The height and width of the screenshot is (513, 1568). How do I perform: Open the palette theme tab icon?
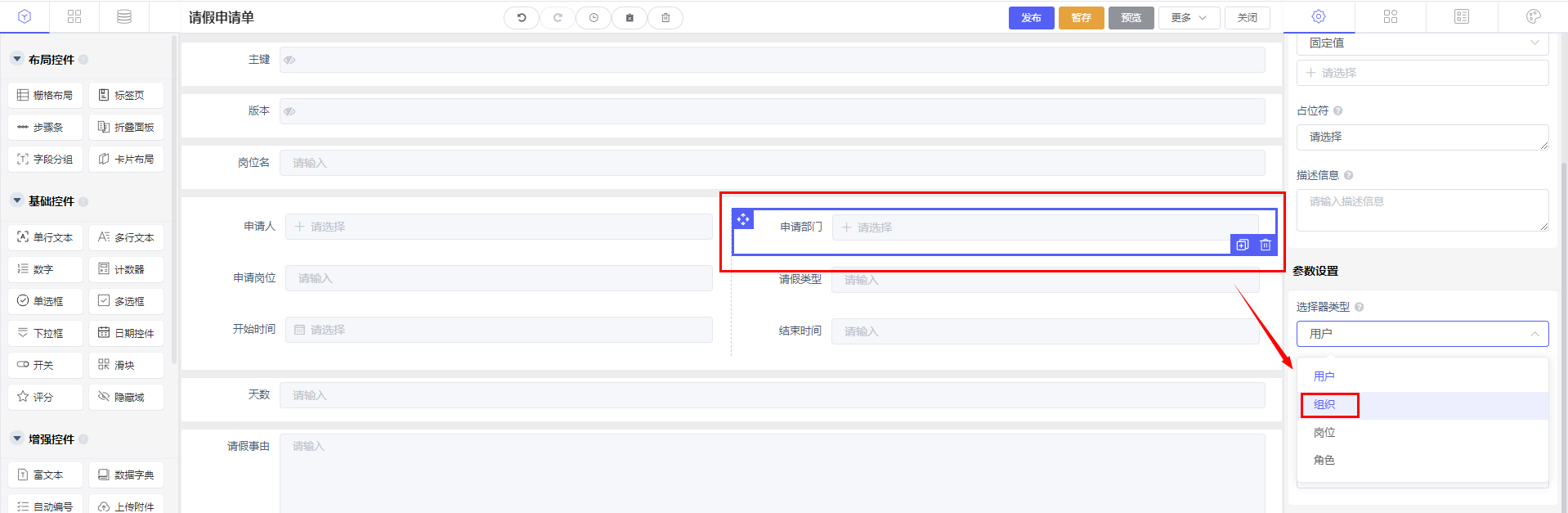1533,17
